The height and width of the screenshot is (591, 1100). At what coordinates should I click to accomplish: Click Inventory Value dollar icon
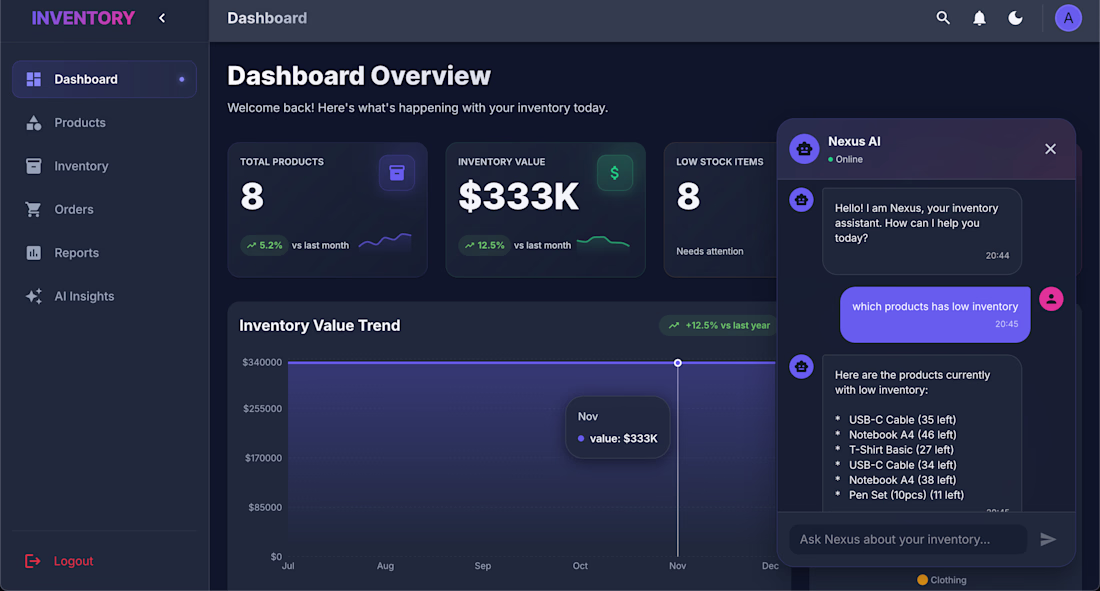click(615, 173)
